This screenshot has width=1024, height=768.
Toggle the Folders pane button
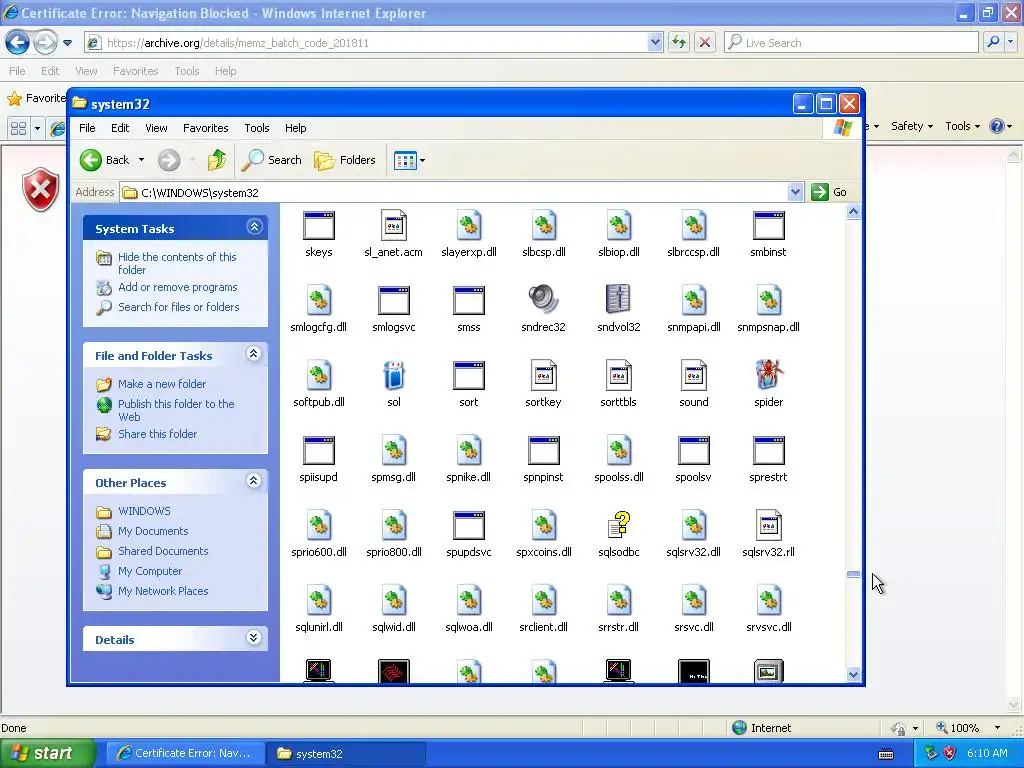[345, 160]
